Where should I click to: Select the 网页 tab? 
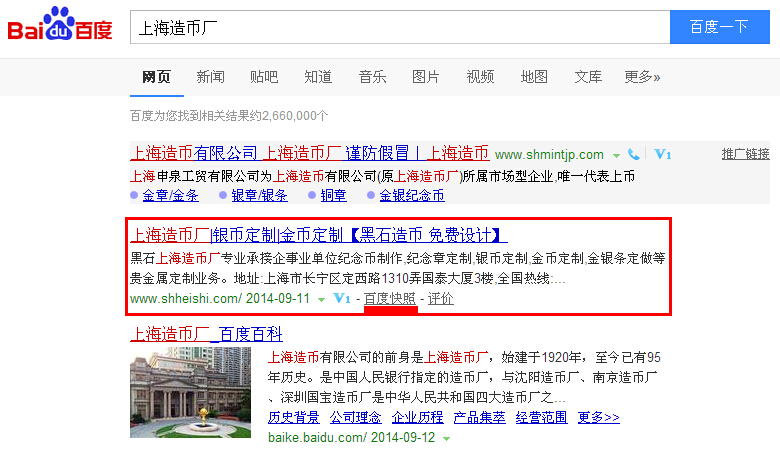point(157,77)
